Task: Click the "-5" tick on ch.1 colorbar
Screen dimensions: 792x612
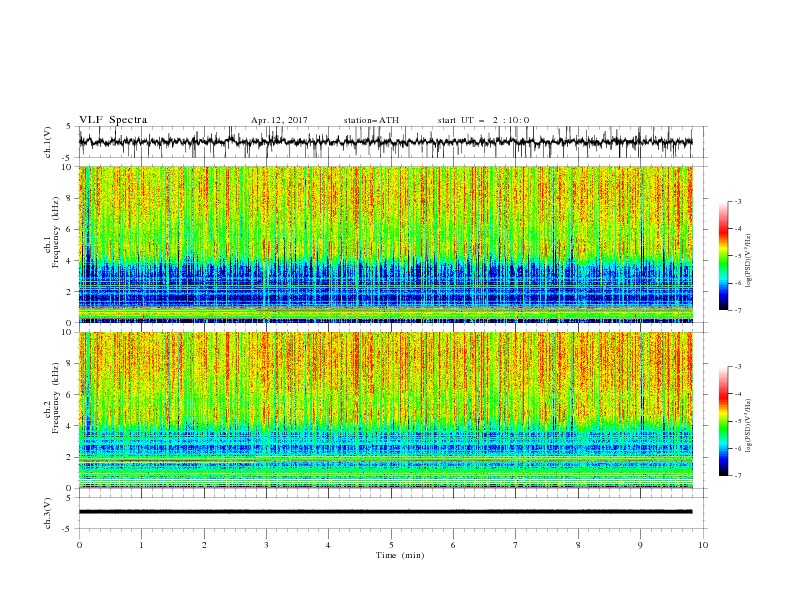Action: click(x=737, y=256)
